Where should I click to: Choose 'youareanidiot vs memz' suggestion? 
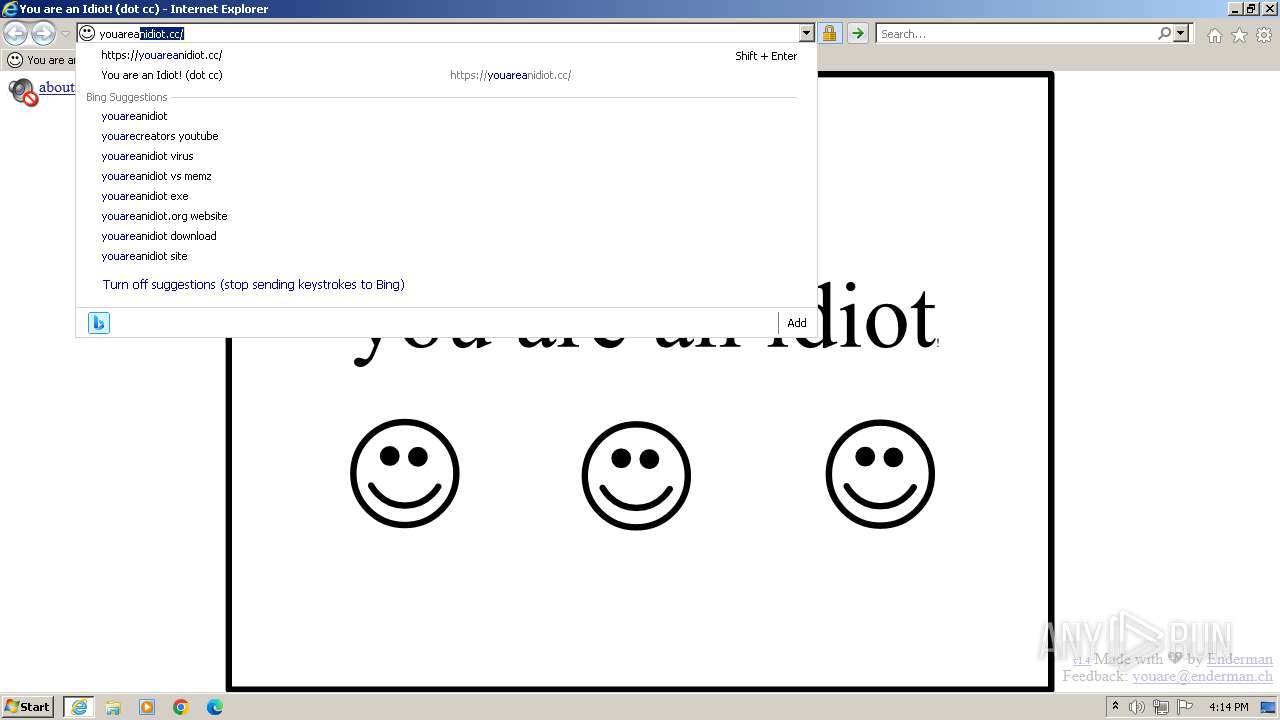[x=446, y=176]
